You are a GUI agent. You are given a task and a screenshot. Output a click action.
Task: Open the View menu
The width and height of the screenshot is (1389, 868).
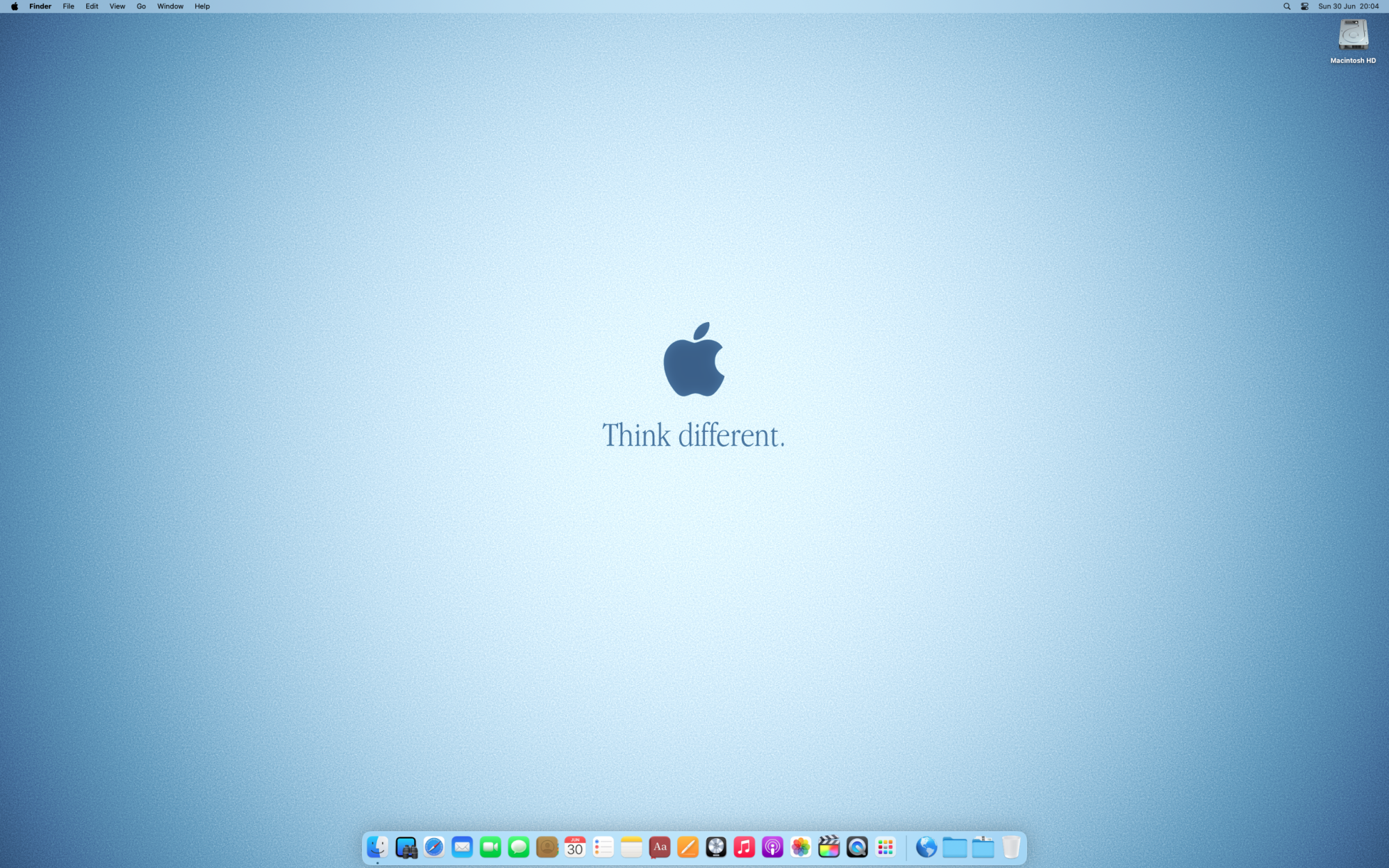coord(117,6)
